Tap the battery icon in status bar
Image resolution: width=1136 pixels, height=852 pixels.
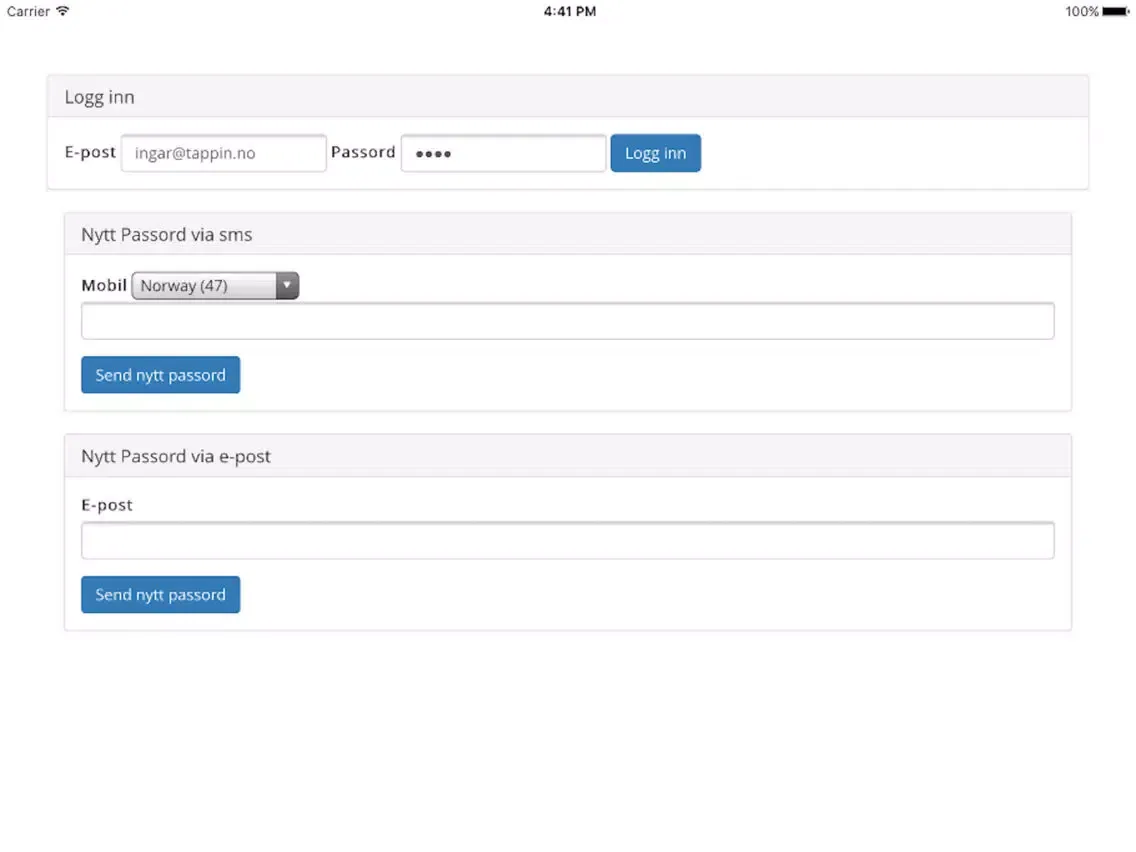(1116, 11)
